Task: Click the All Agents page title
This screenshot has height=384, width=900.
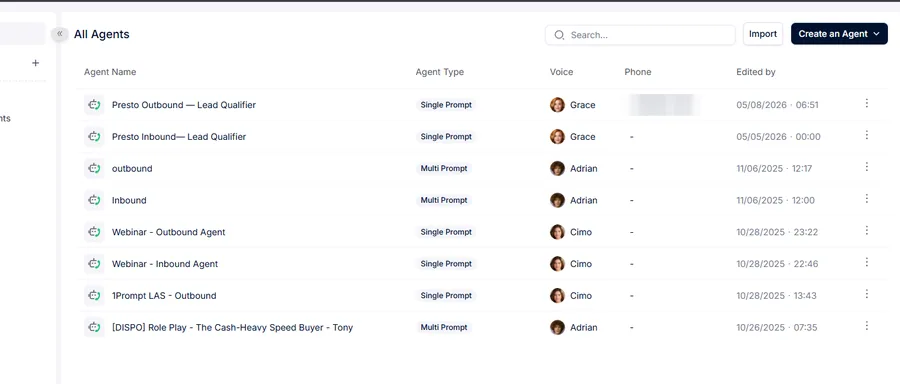Action: 102,34
